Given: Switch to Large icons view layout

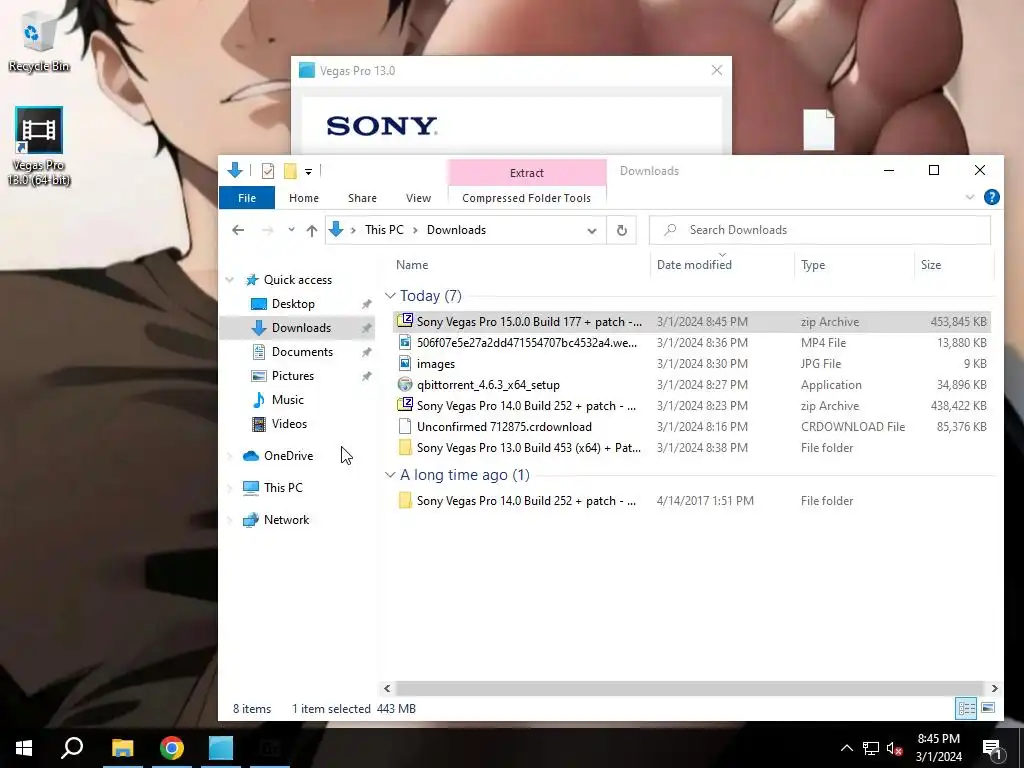Looking at the screenshot, I should click(x=988, y=709).
